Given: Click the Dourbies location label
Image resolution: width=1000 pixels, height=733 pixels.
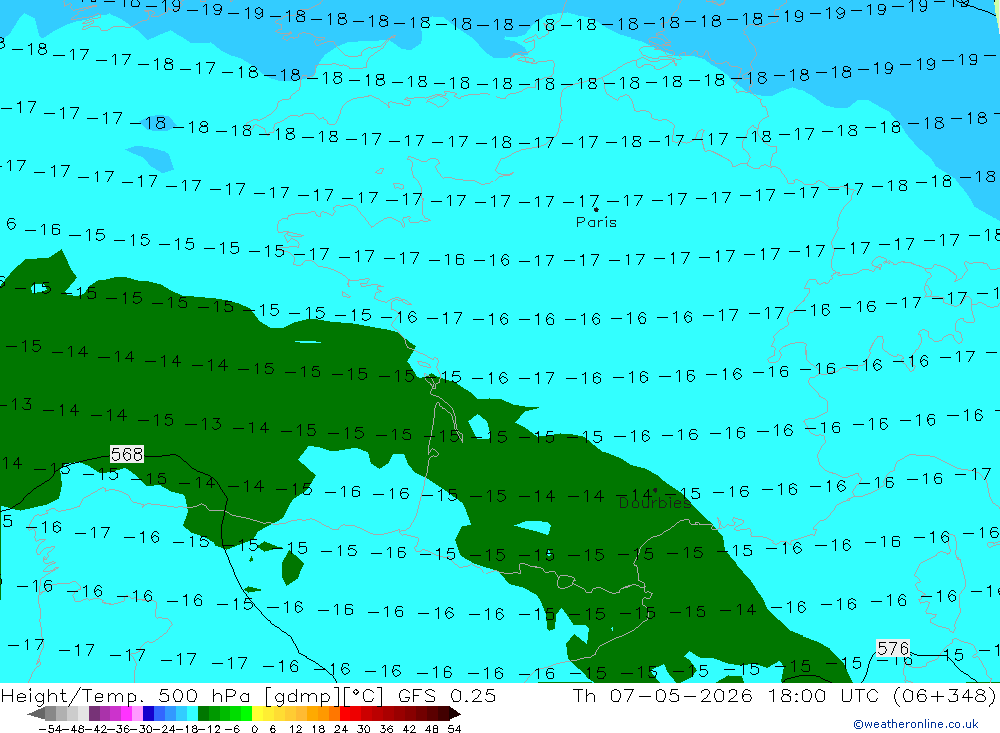Looking at the screenshot, I should click(x=655, y=503).
